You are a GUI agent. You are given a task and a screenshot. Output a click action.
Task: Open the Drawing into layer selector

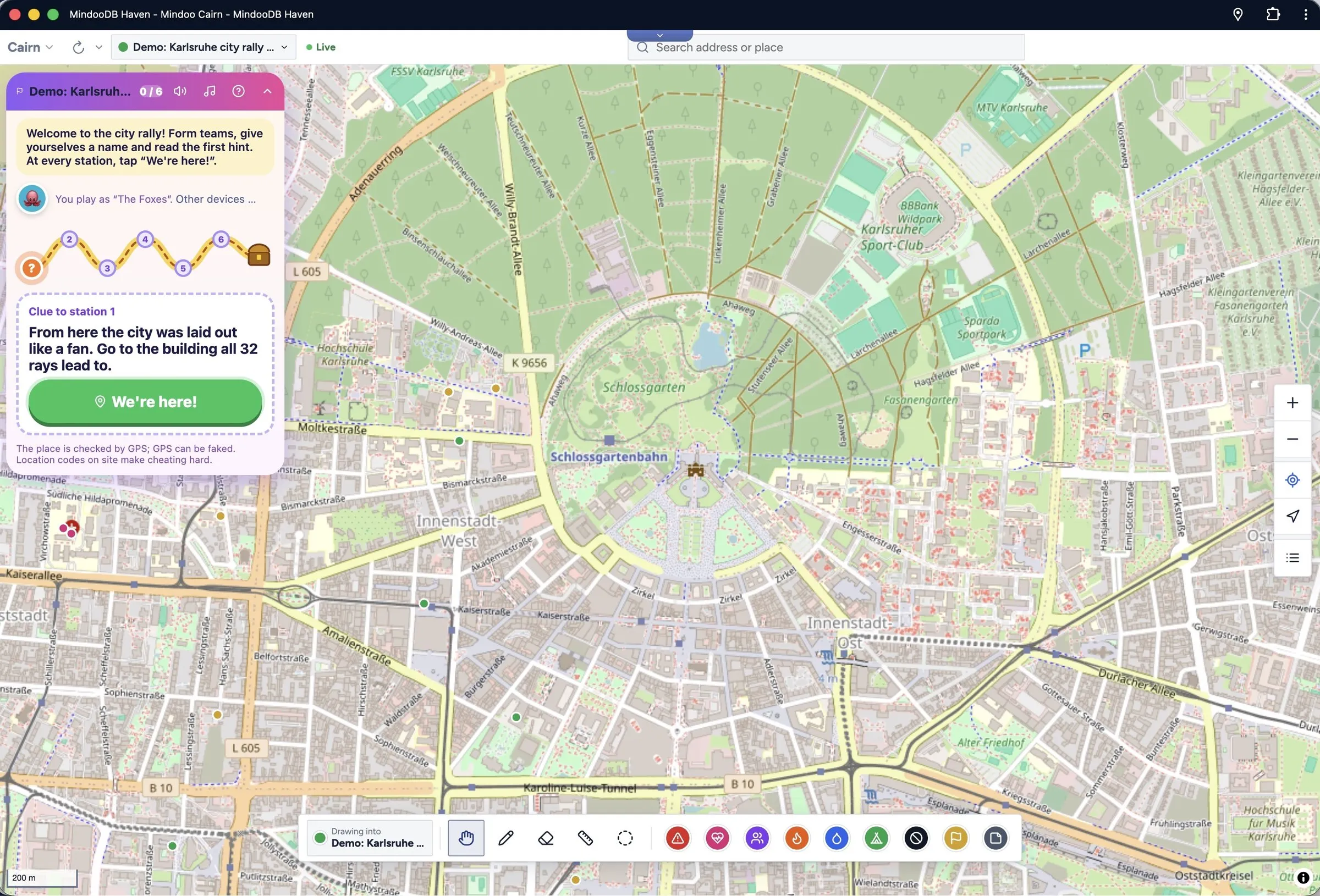[x=370, y=838]
